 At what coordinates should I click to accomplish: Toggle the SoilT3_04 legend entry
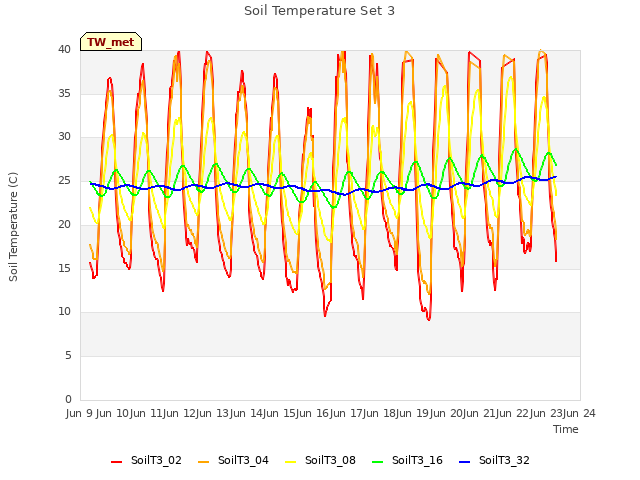click(233, 461)
